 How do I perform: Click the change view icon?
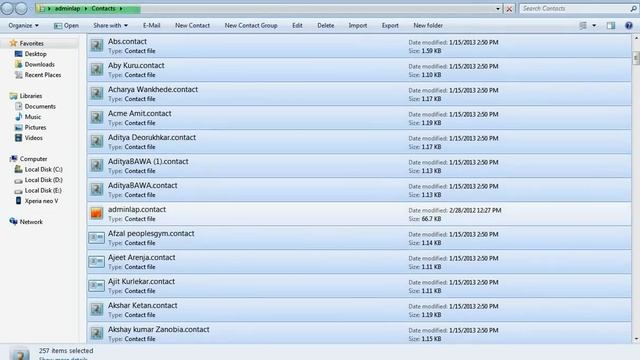[583, 25]
